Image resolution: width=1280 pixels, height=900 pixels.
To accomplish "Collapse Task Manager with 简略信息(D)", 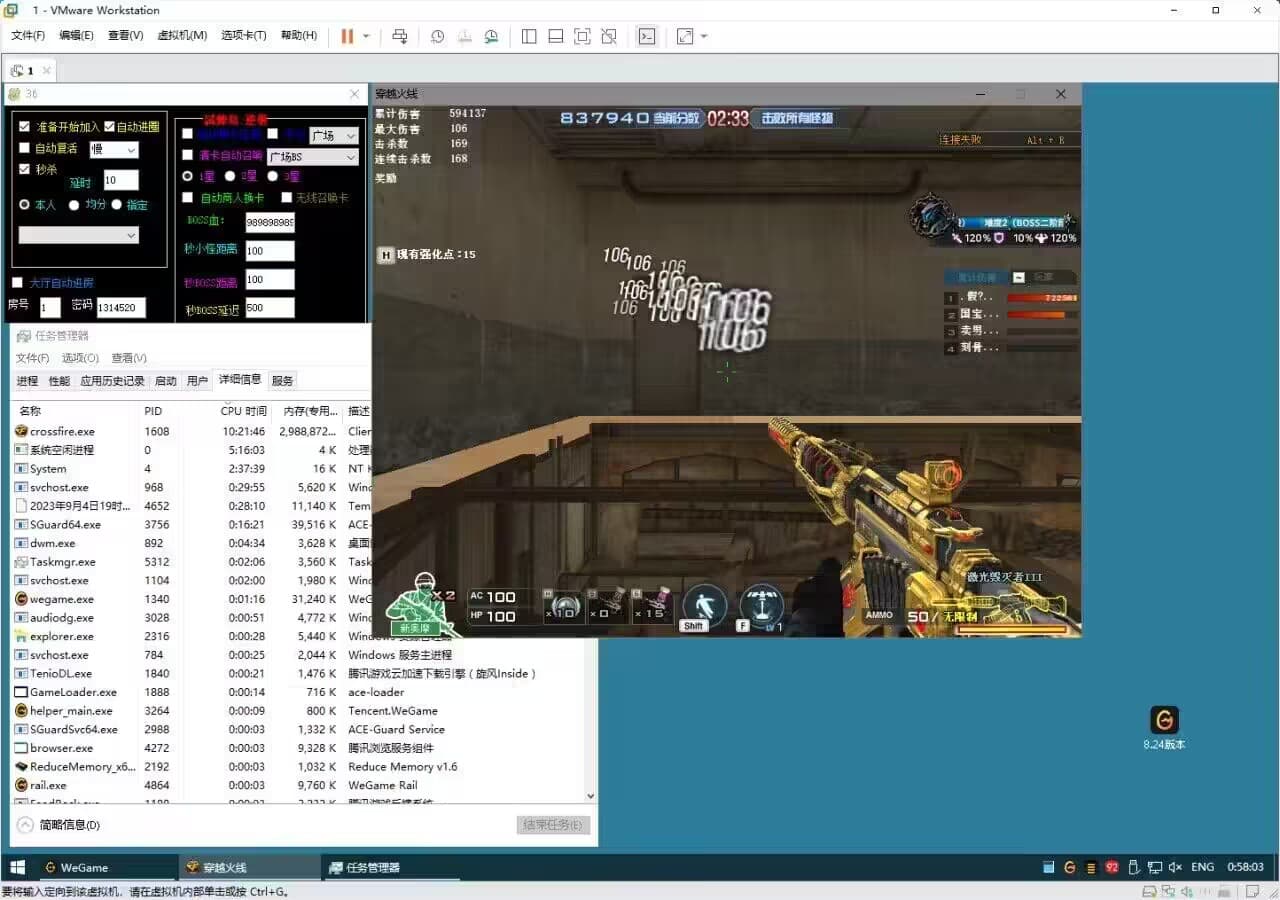I will coord(59,825).
